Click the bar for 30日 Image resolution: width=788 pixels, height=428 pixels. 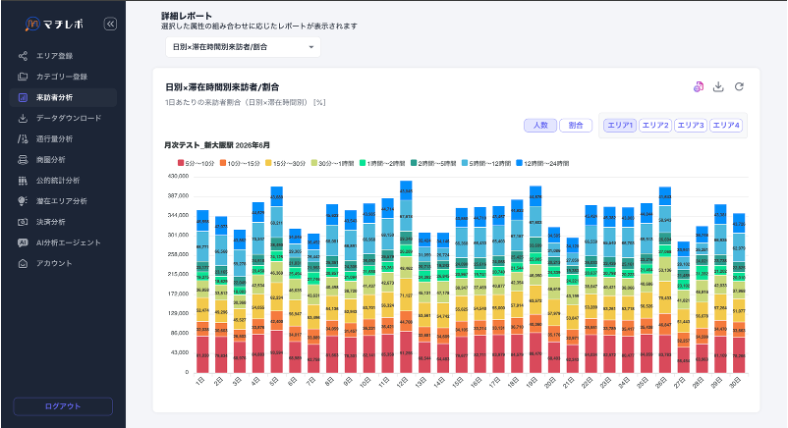pyautogui.click(x=739, y=293)
